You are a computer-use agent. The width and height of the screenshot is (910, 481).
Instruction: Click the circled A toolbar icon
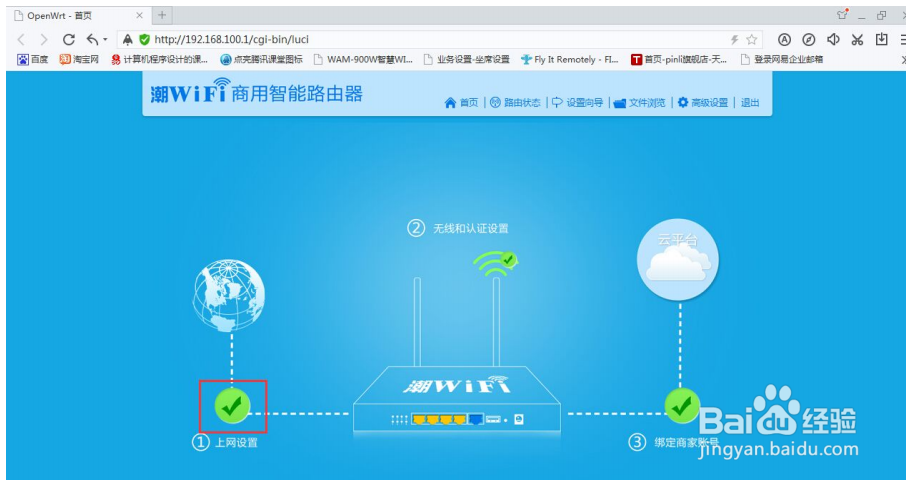pos(785,39)
